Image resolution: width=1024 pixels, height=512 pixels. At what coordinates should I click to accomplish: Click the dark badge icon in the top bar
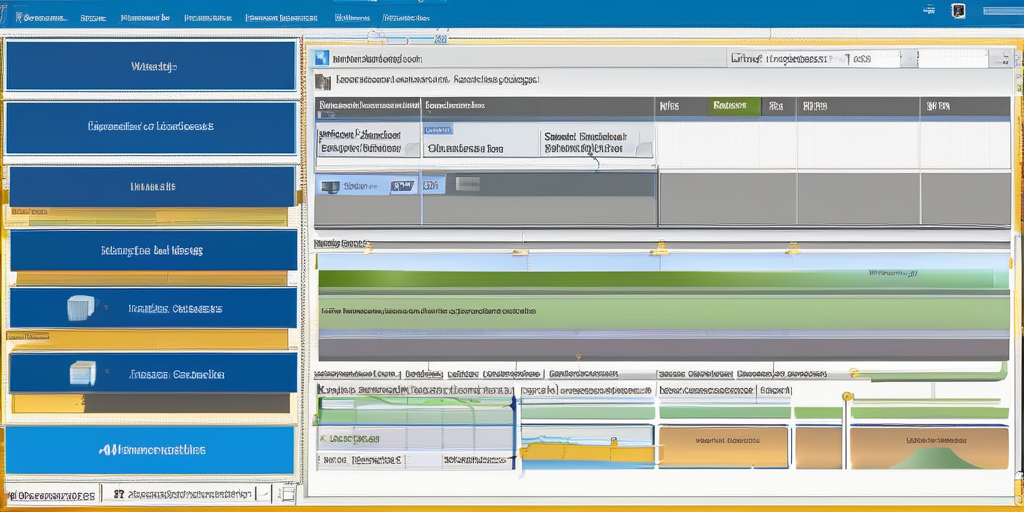[958, 10]
